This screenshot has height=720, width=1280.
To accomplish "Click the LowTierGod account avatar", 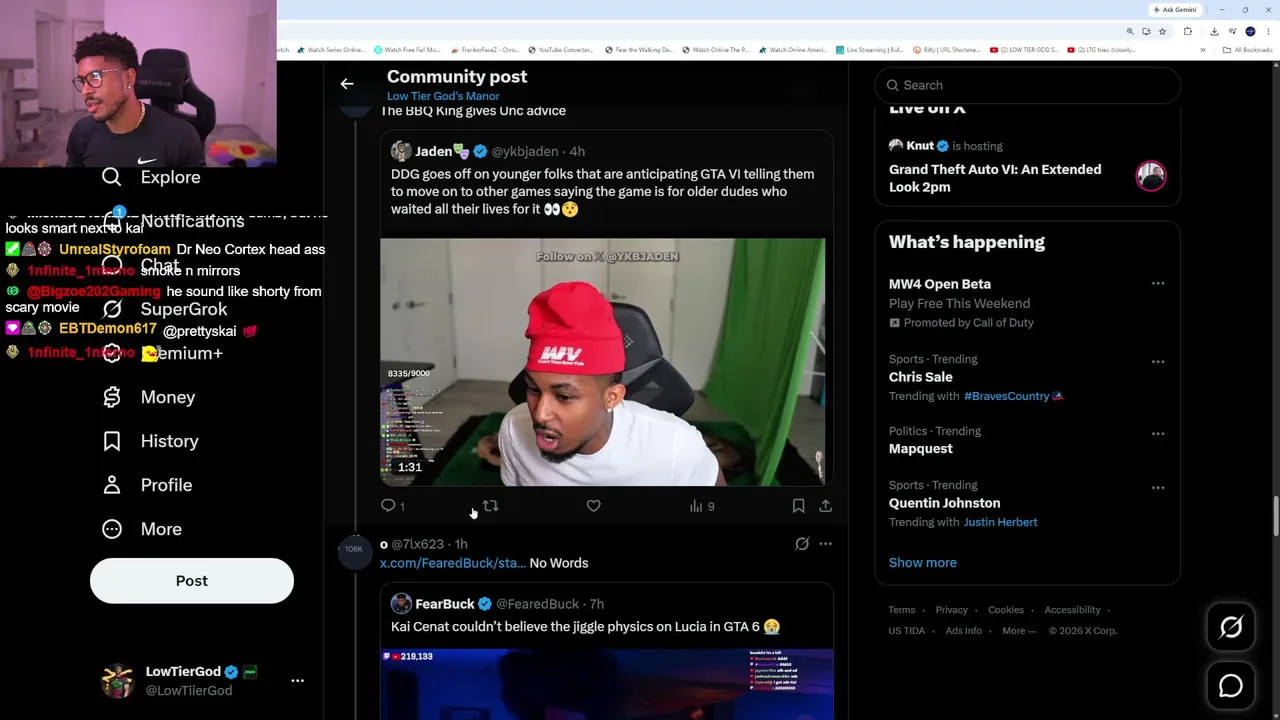I will pyautogui.click(x=118, y=680).
